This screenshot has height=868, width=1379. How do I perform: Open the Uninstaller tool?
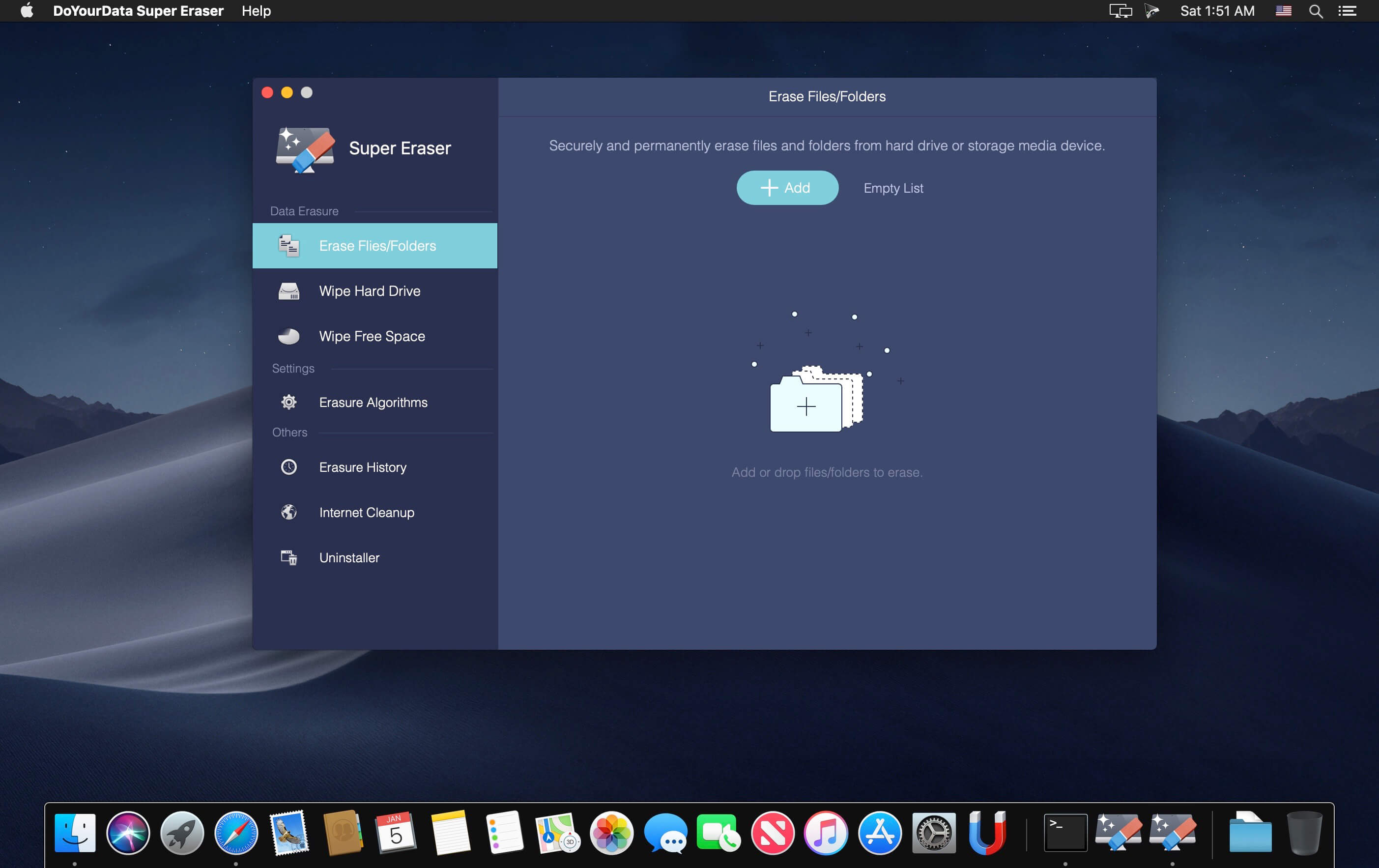(x=374, y=558)
